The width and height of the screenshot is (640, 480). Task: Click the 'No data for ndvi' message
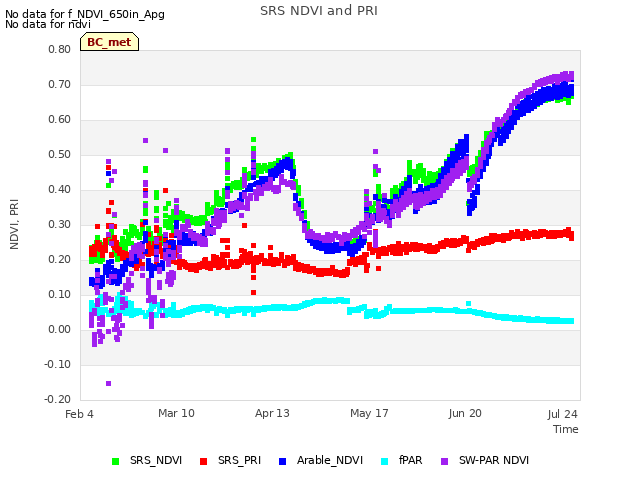(48, 24)
